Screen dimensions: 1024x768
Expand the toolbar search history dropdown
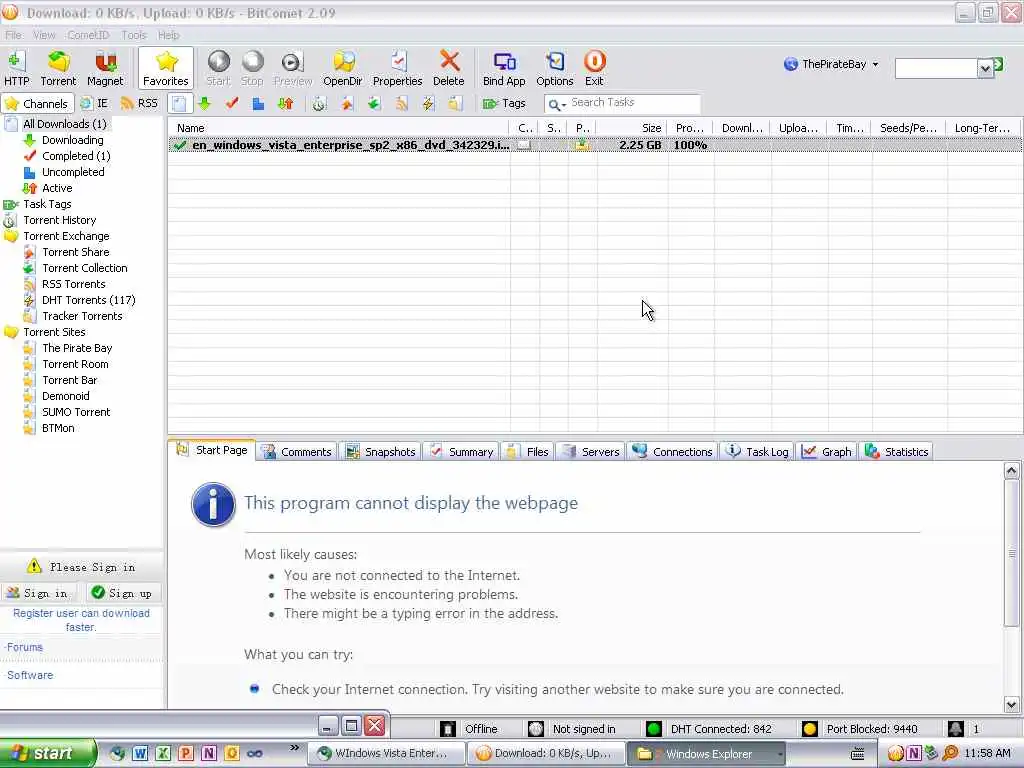pos(985,68)
